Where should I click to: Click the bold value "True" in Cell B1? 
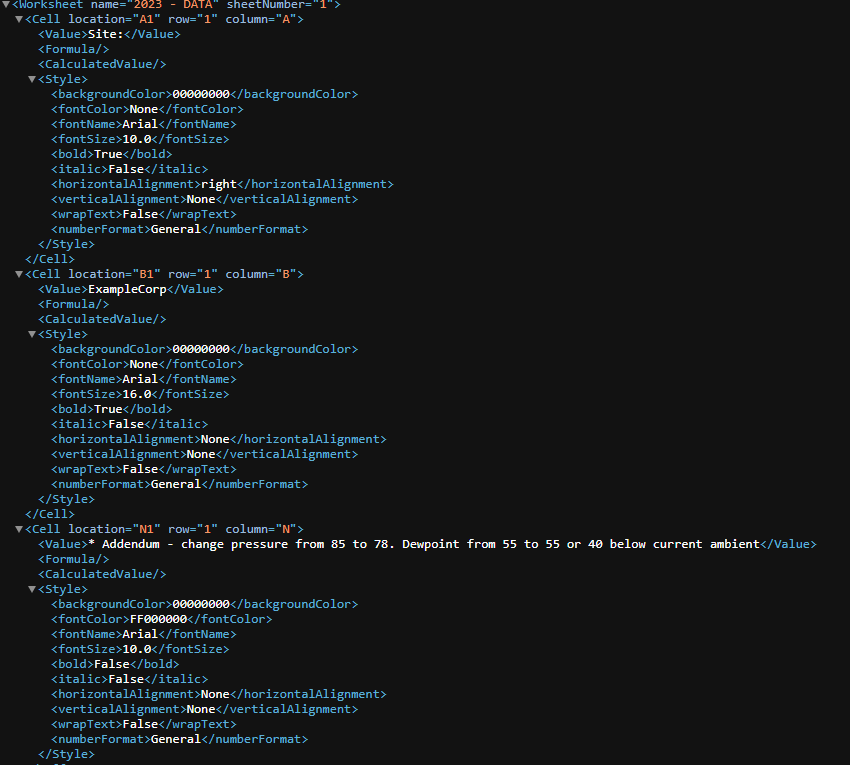[108, 409]
